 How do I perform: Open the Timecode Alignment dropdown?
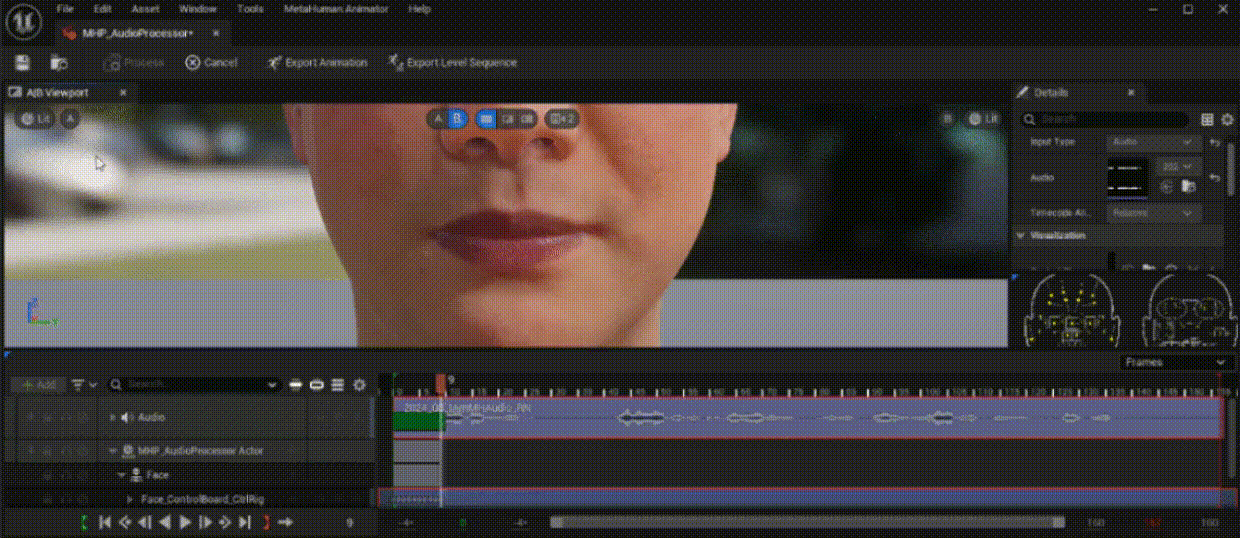coord(1154,213)
